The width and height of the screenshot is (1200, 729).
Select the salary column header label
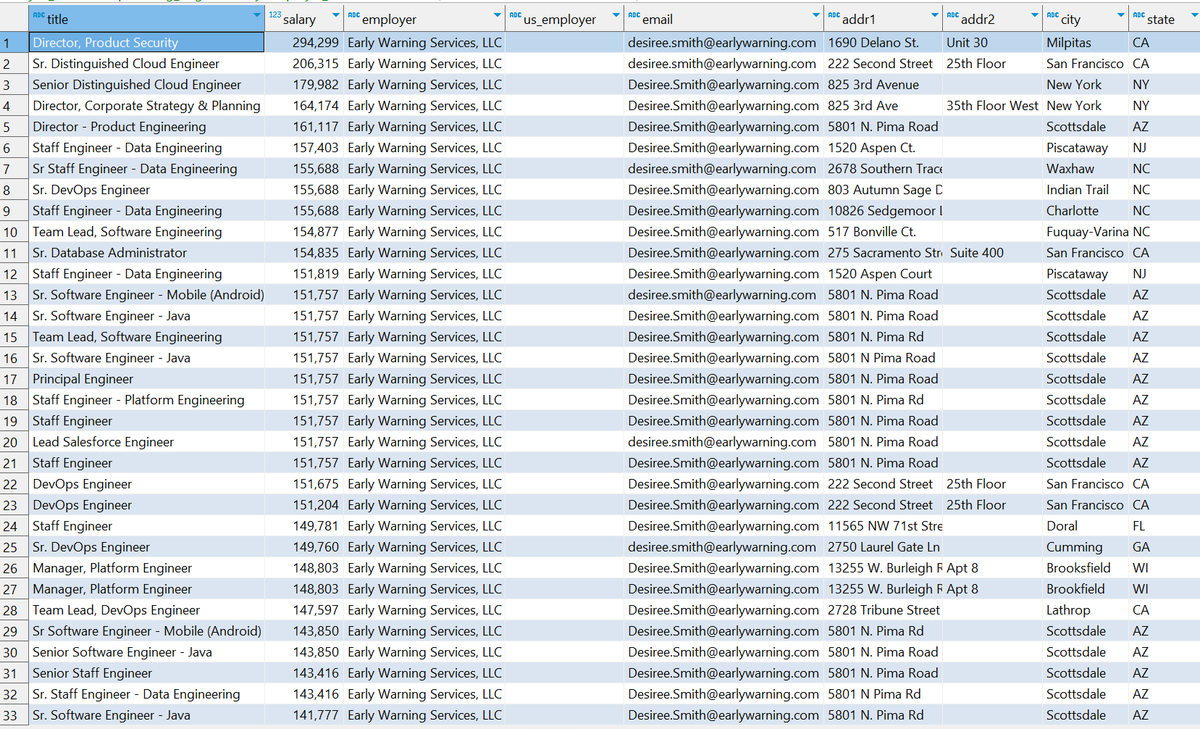pyautogui.click(x=300, y=19)
